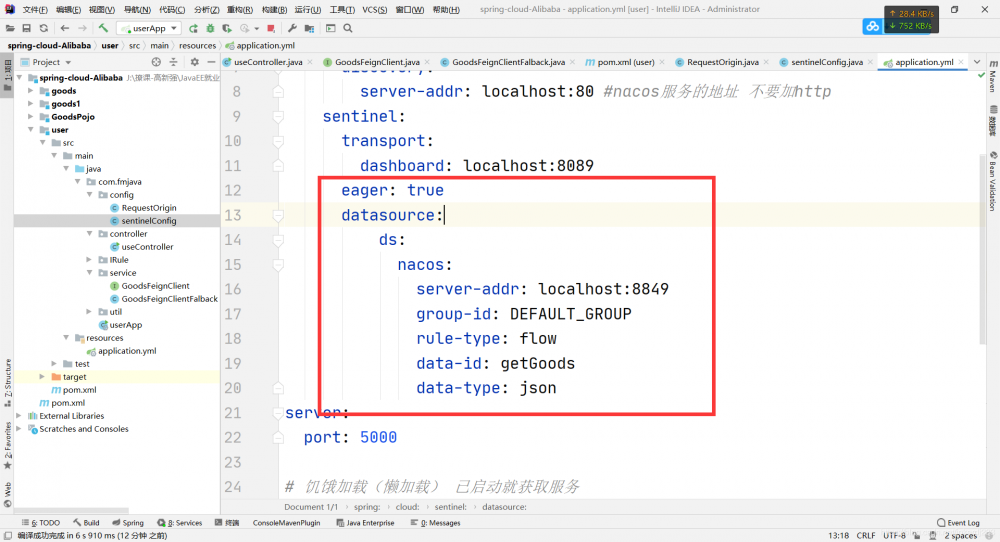Click resources in the breadcrumb bar
1000x542 pixels.
(197, 45)
